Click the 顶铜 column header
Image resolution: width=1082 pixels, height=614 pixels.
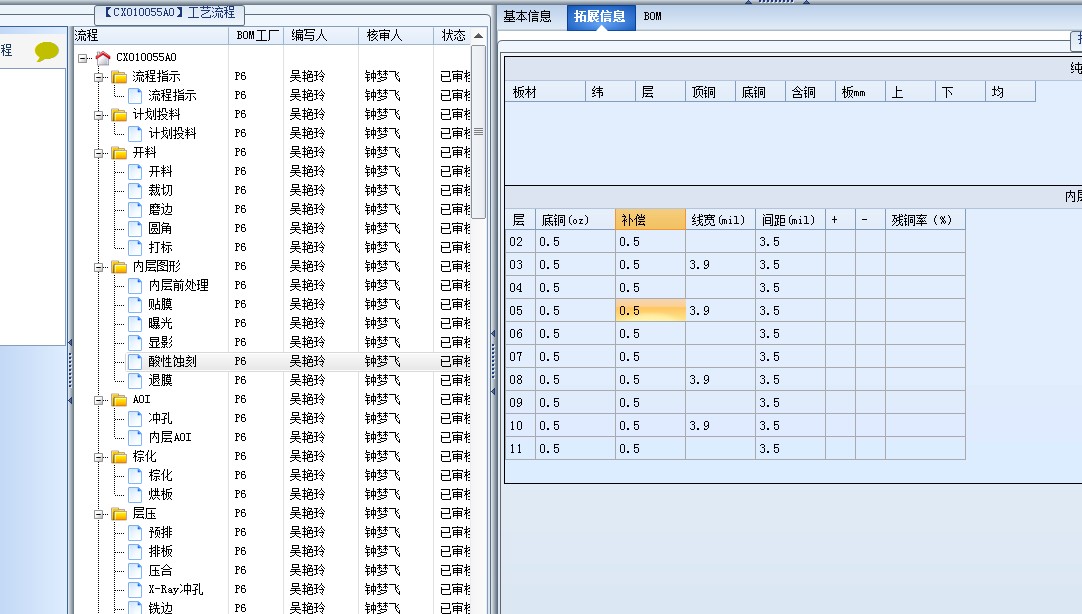pyautogui.click(x=710, y=92)
